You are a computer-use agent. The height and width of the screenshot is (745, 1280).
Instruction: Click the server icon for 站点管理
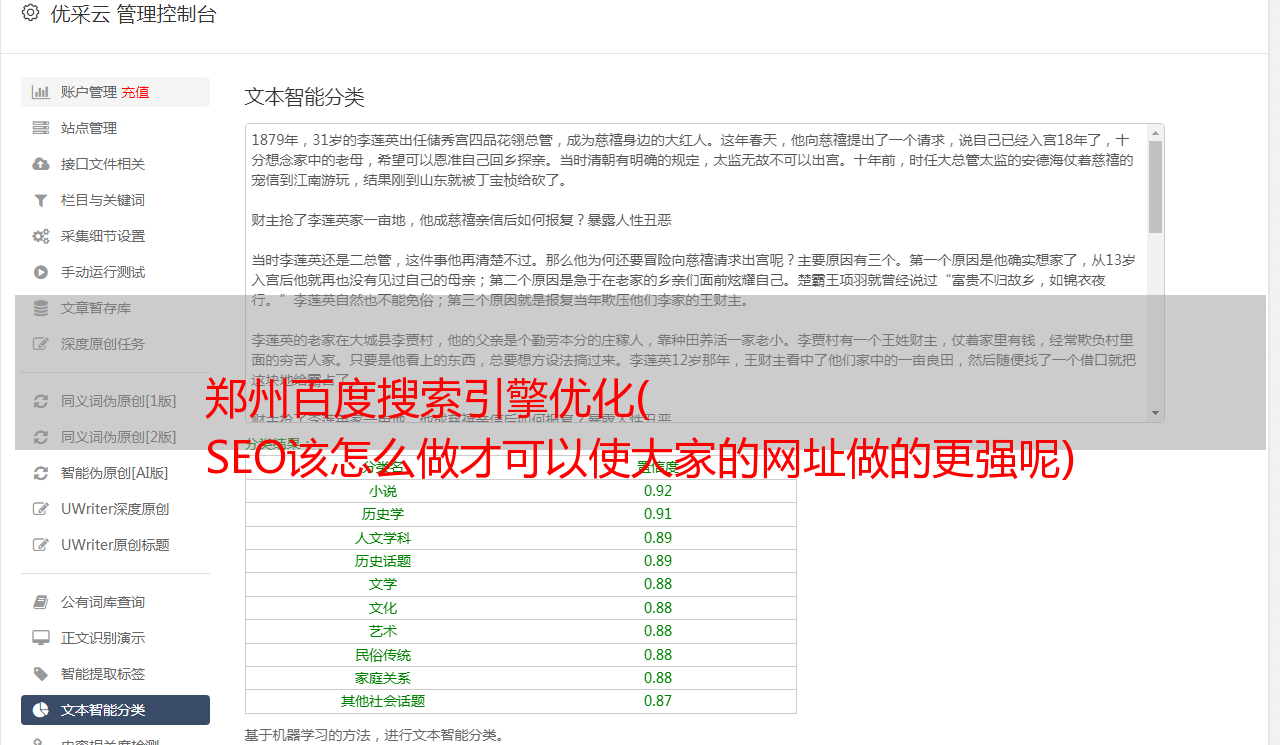pyautogui.click(x=41, y=128)
